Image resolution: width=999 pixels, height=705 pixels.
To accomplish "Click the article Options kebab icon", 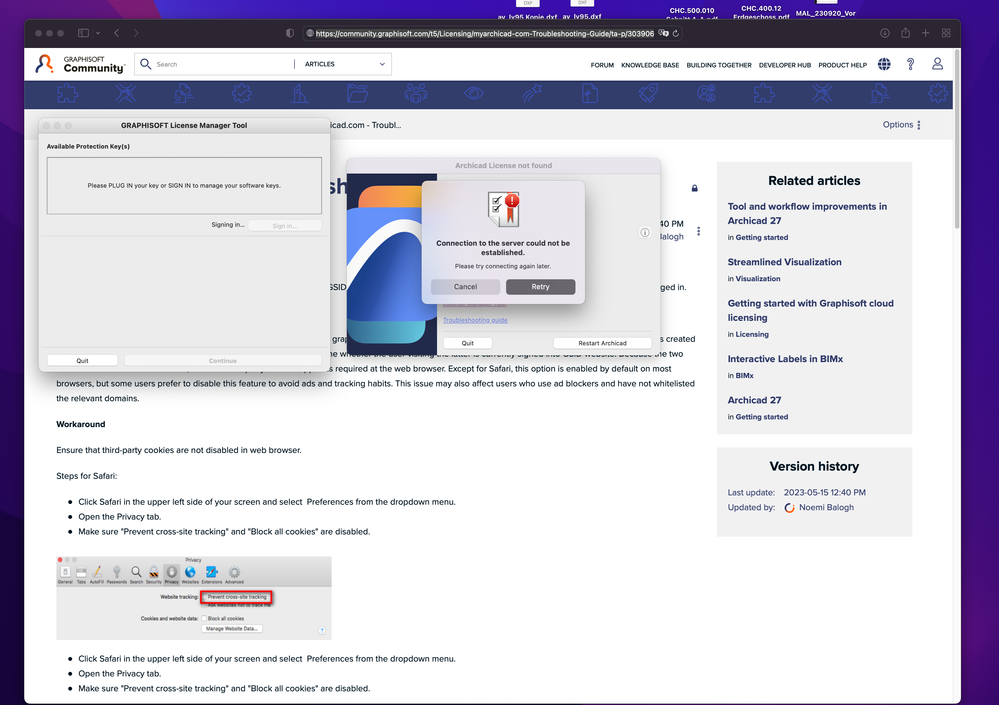I will tap(919, 125).
